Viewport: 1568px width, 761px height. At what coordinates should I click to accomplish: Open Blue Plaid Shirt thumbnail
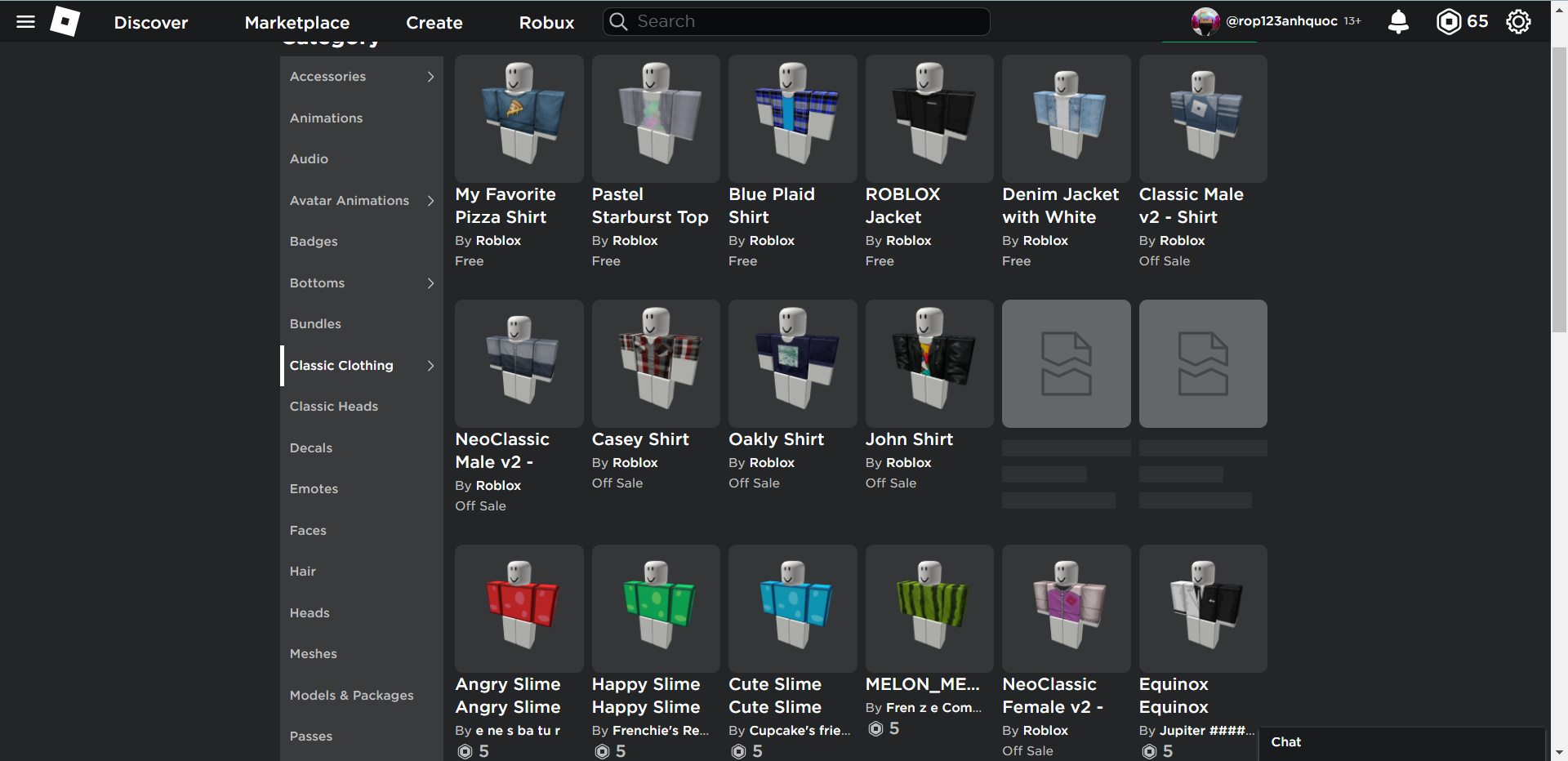(793, 119)
